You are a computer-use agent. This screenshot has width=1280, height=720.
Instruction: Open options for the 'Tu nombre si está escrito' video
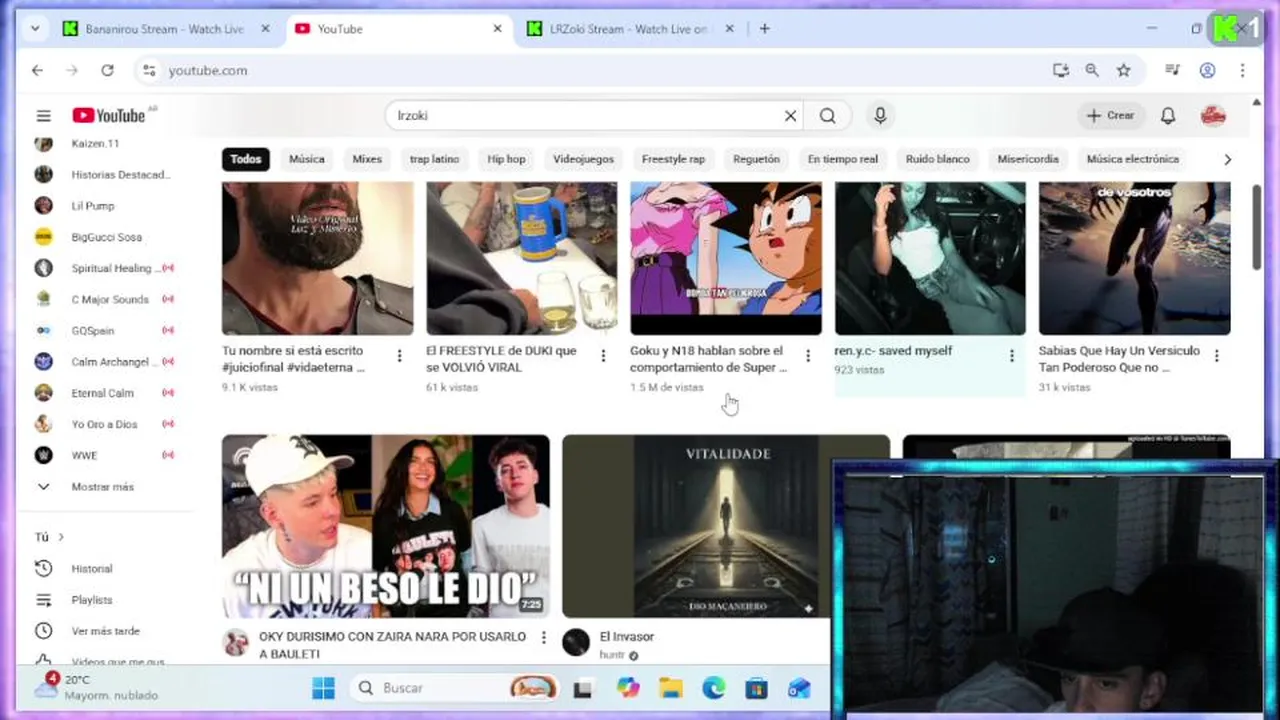[399, 356]
